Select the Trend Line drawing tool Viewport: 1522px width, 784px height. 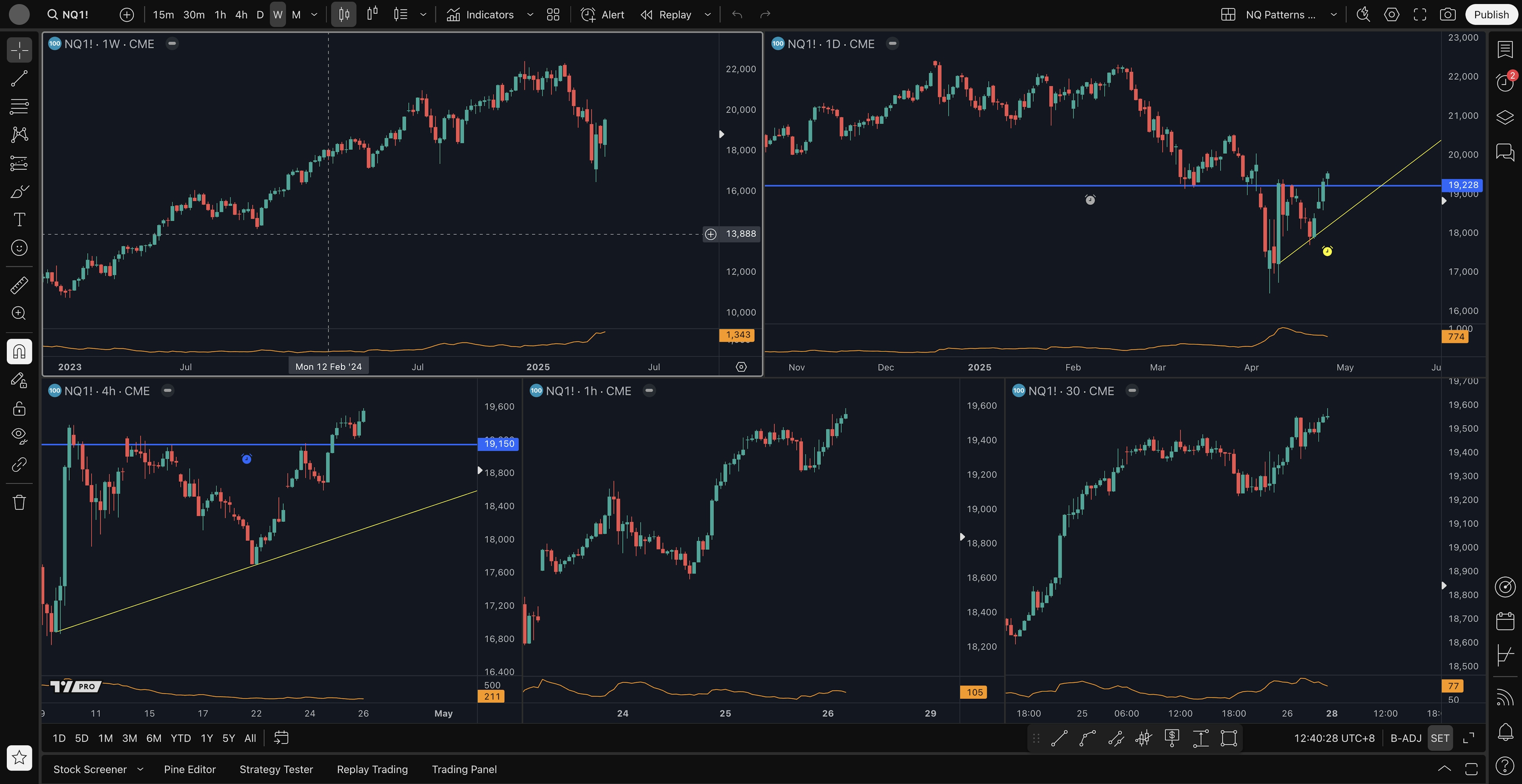pyautogui.click(x=19, y=78)
